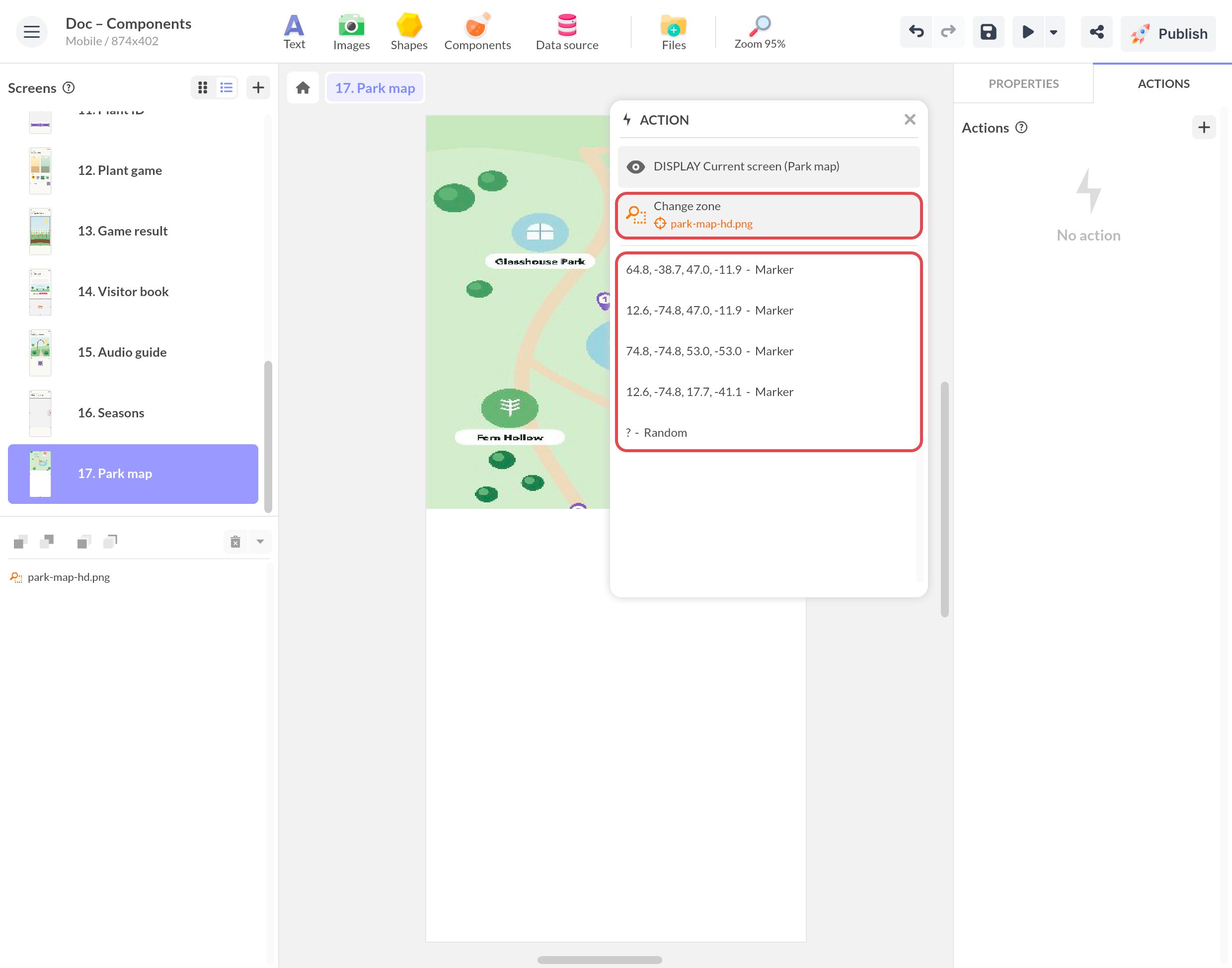Undo the last change
The height and width of the screenshot is (968, 1232).
[916, 32]
